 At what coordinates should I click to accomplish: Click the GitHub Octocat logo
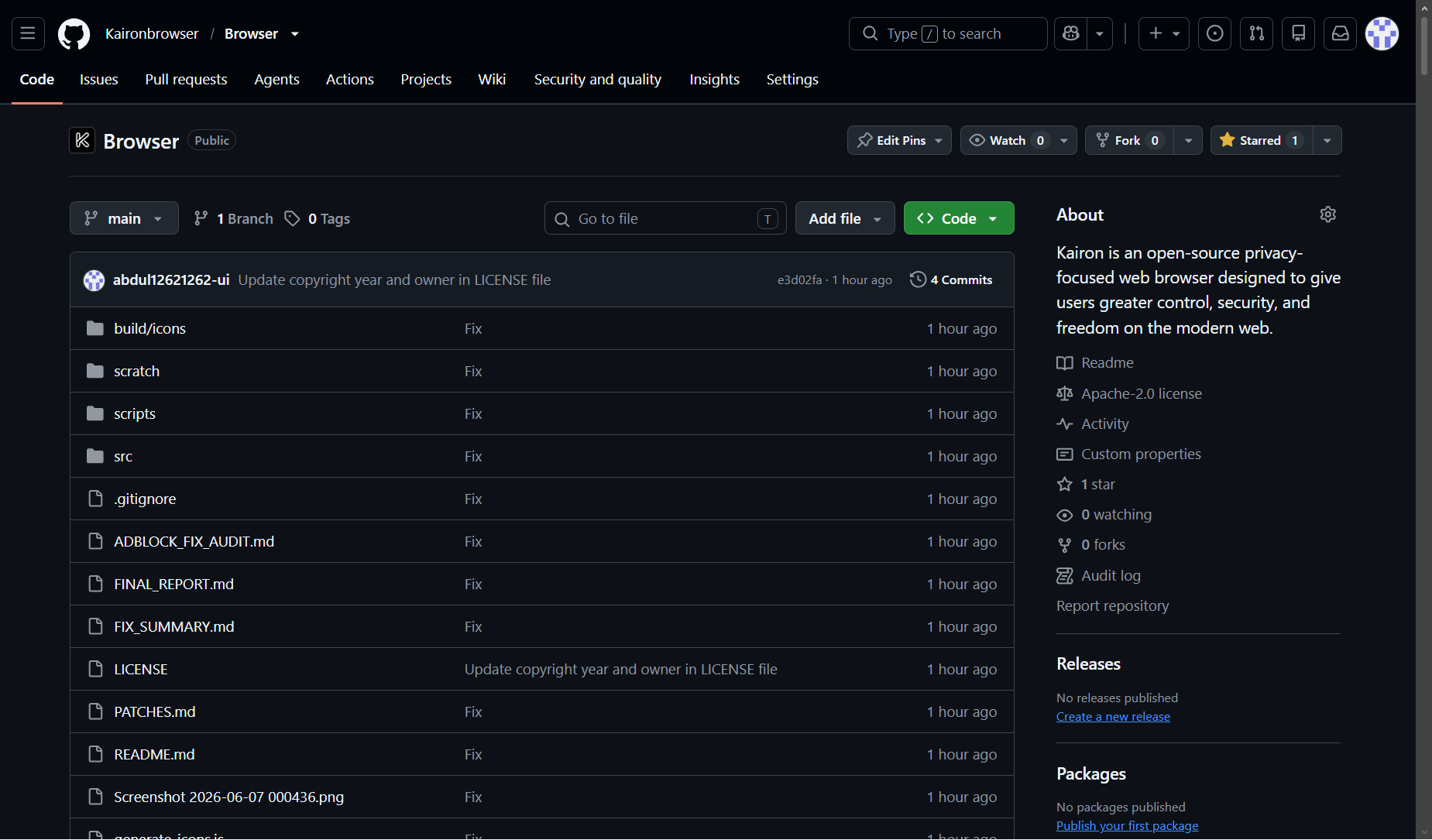pos(74,33)
